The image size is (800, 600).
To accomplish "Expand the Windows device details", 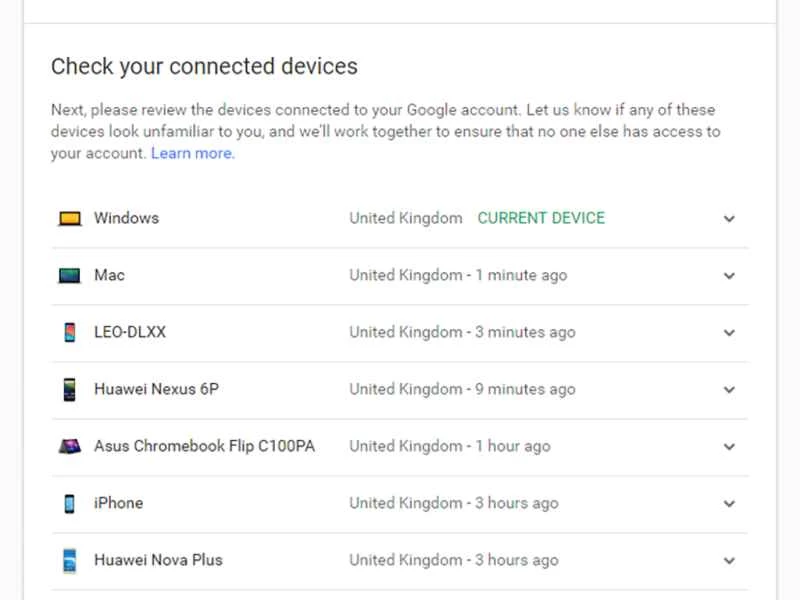I will point(730,218).
